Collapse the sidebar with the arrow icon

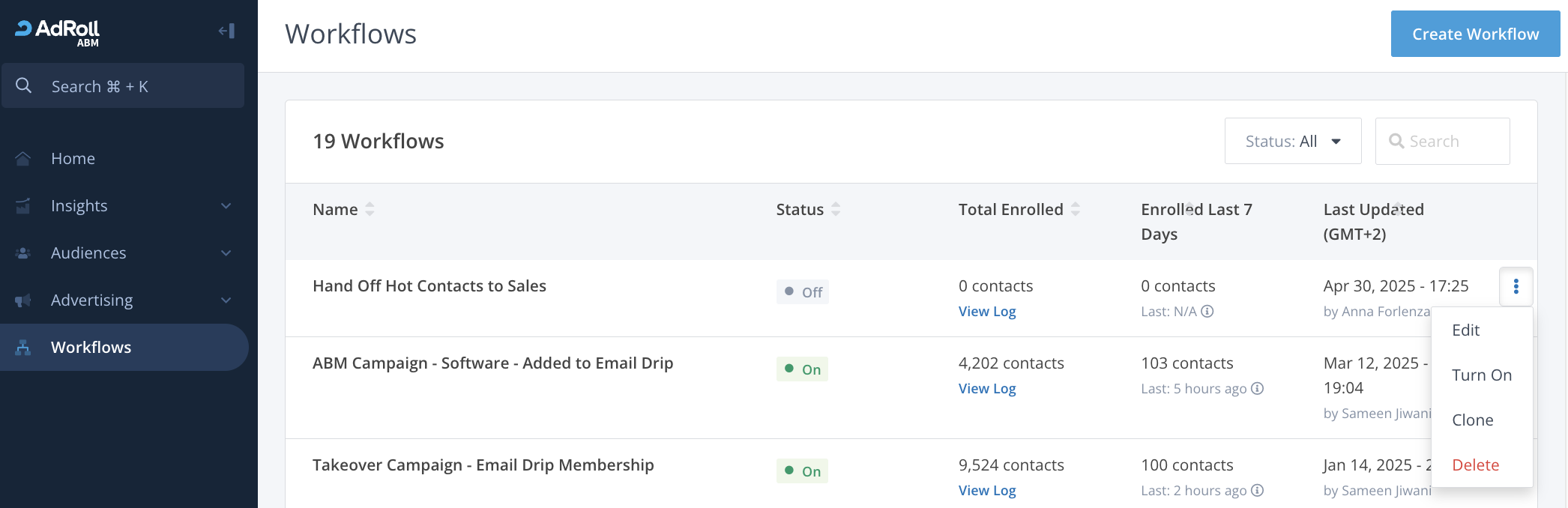[226, 31]
